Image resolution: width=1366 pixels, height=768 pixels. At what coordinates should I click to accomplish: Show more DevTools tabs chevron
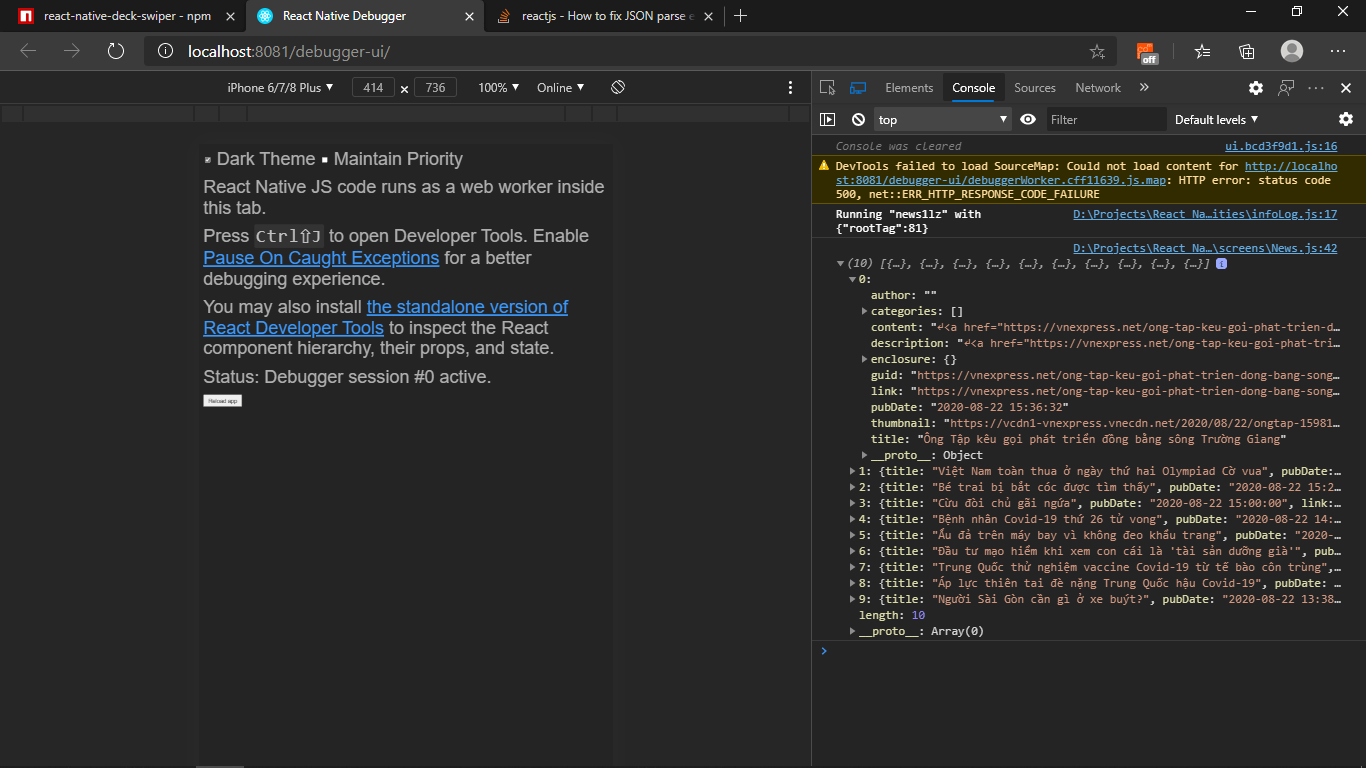coord(1144,88)
